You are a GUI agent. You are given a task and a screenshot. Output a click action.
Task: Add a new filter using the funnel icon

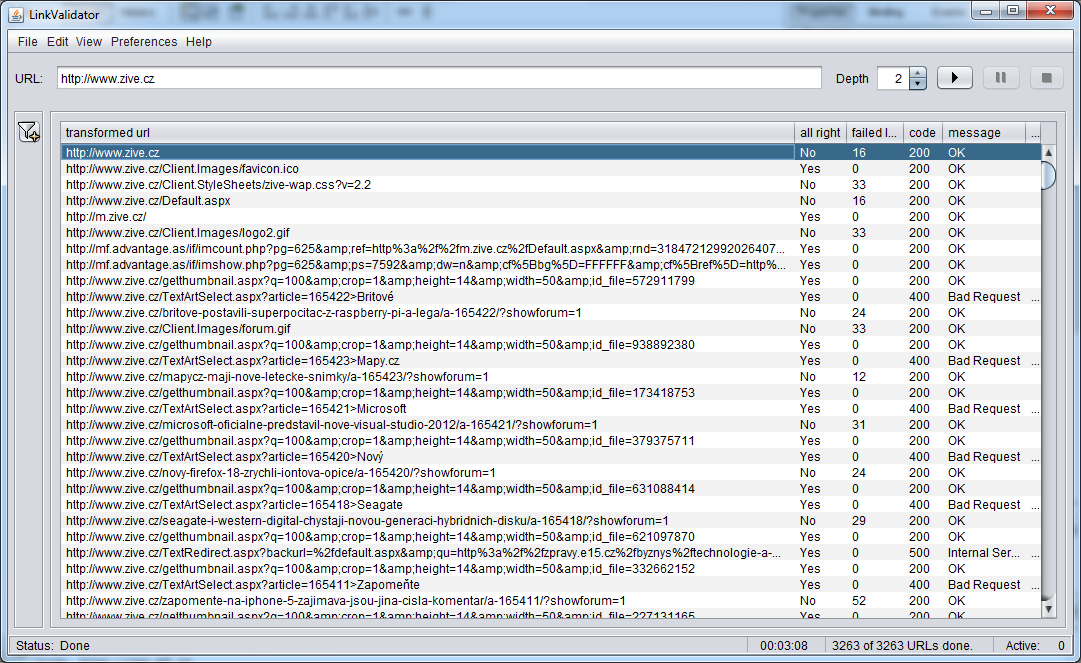(28, 131)
